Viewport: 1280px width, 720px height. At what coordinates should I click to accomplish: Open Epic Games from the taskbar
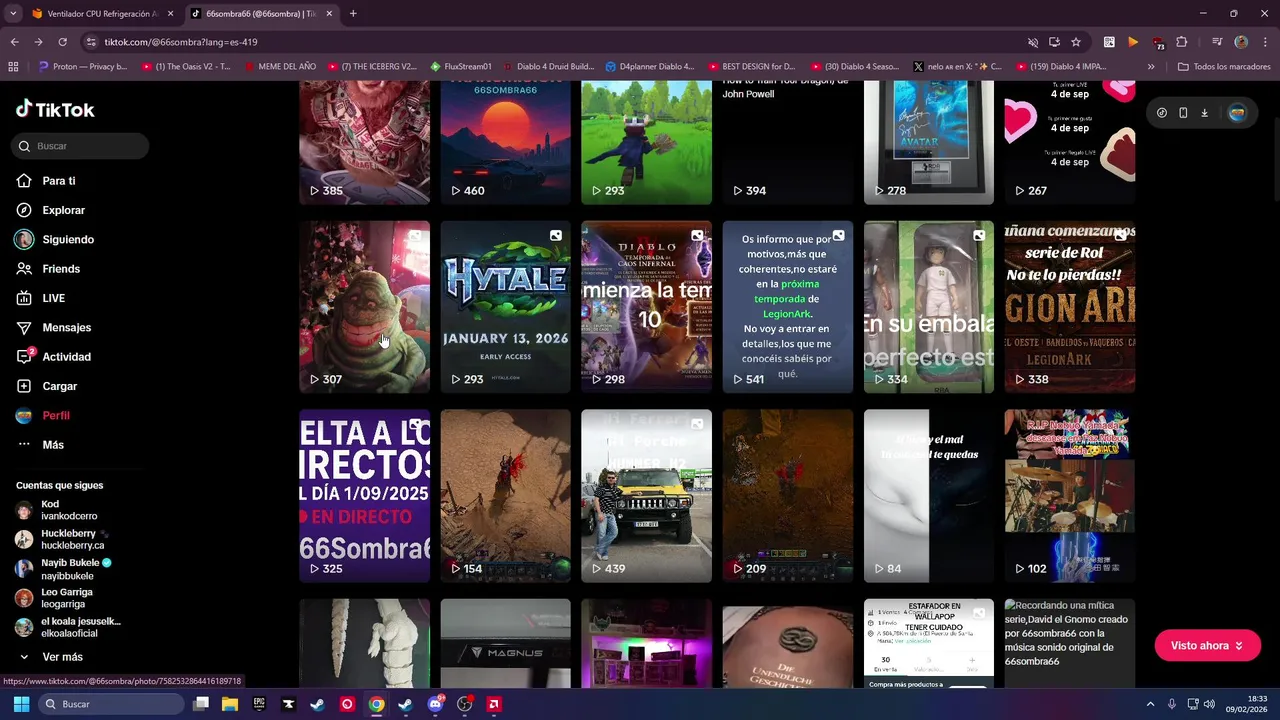(259, 704)
